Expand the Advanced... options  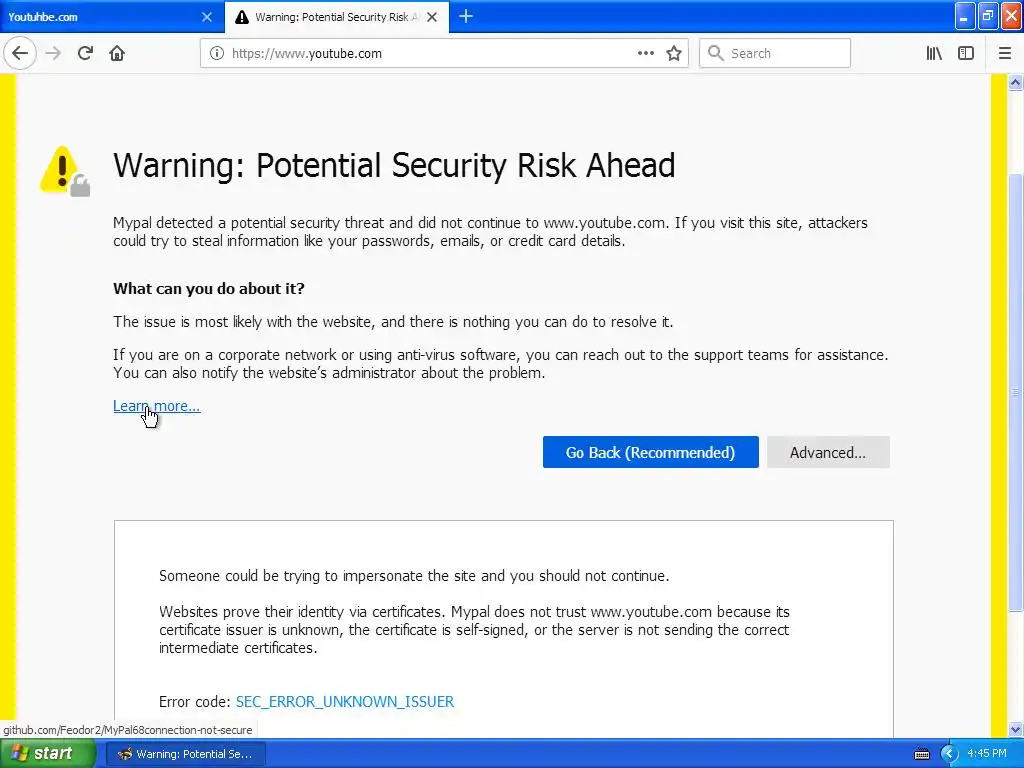[828, 452]
